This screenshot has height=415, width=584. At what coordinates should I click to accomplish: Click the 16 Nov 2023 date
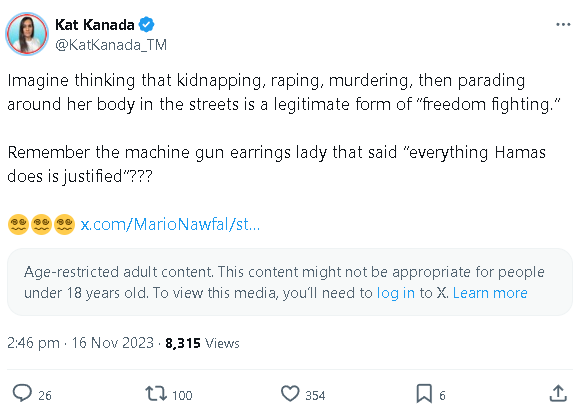point(112,343)
